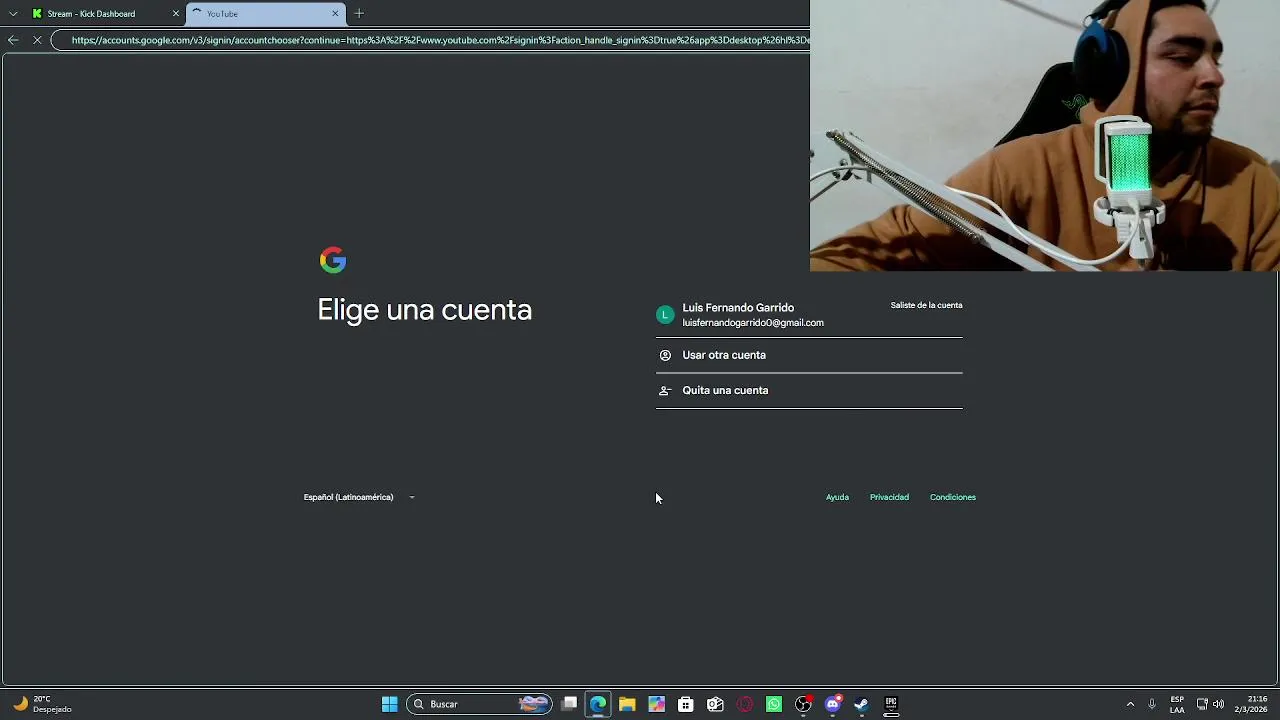Click the Kick favicon on first tab
Image resolution: width=1280 pixels, height=720 pixels.
[x=37, y=14]
